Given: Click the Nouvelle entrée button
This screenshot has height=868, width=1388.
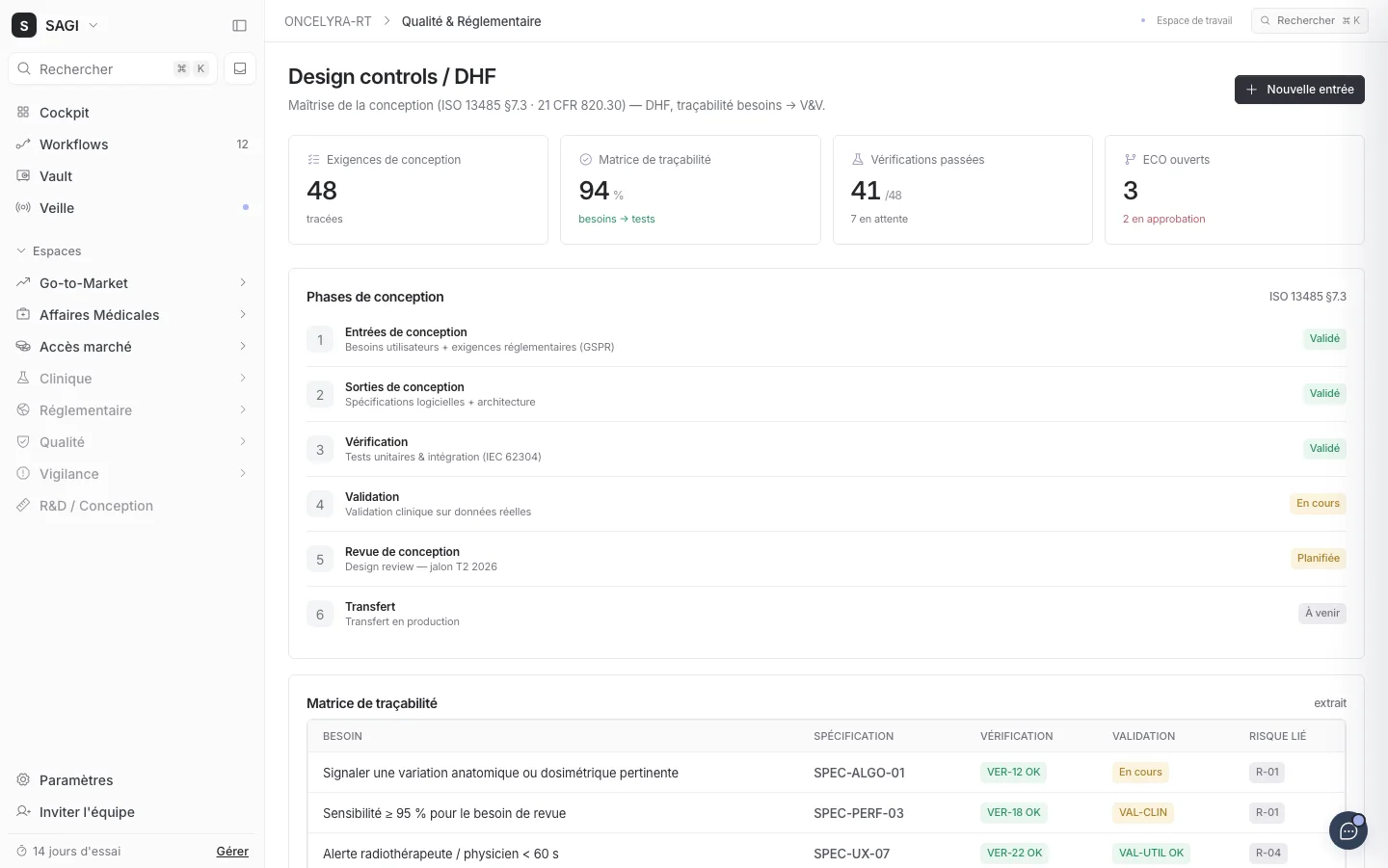Looking at the screenshot, I should click(x=1299, y=90).
